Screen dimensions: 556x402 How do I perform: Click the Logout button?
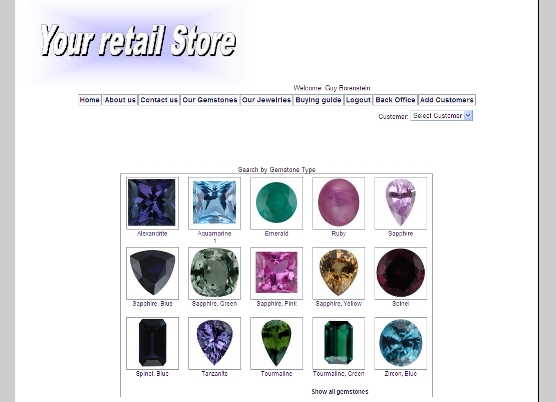358,100
